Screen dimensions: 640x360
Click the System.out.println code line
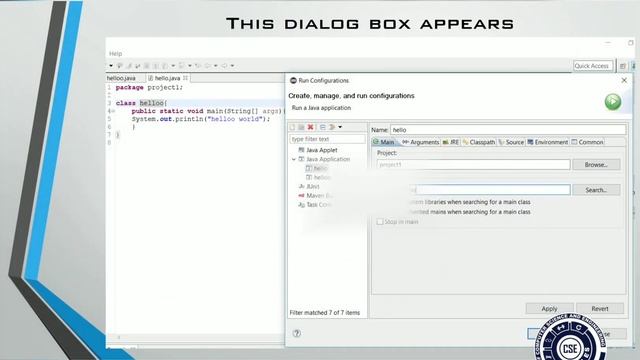201,119
